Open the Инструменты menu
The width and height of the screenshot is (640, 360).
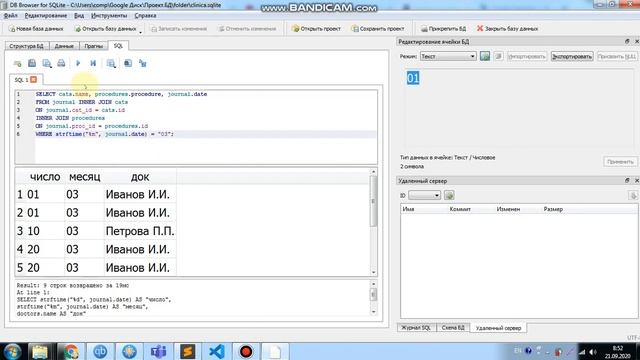click(x=109, y=16)
